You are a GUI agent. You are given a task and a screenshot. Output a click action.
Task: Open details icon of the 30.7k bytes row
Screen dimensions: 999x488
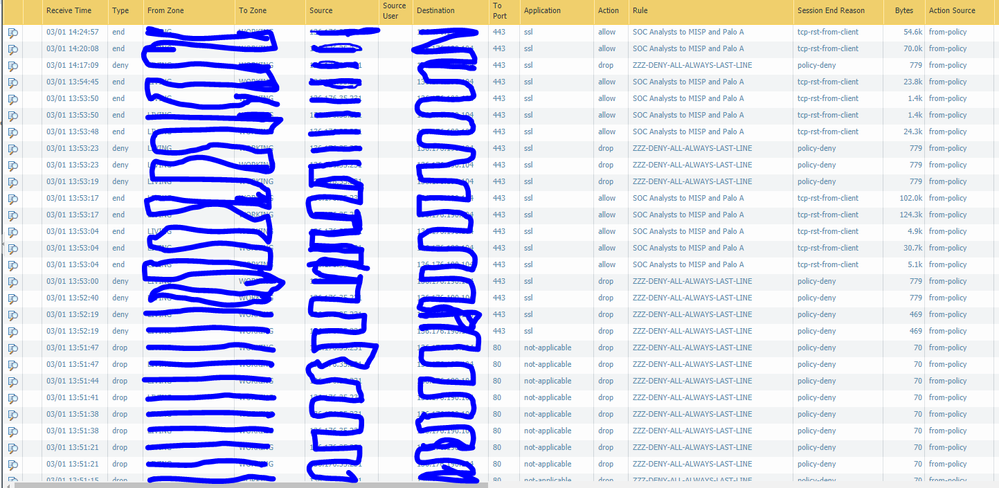click(13, 248)
